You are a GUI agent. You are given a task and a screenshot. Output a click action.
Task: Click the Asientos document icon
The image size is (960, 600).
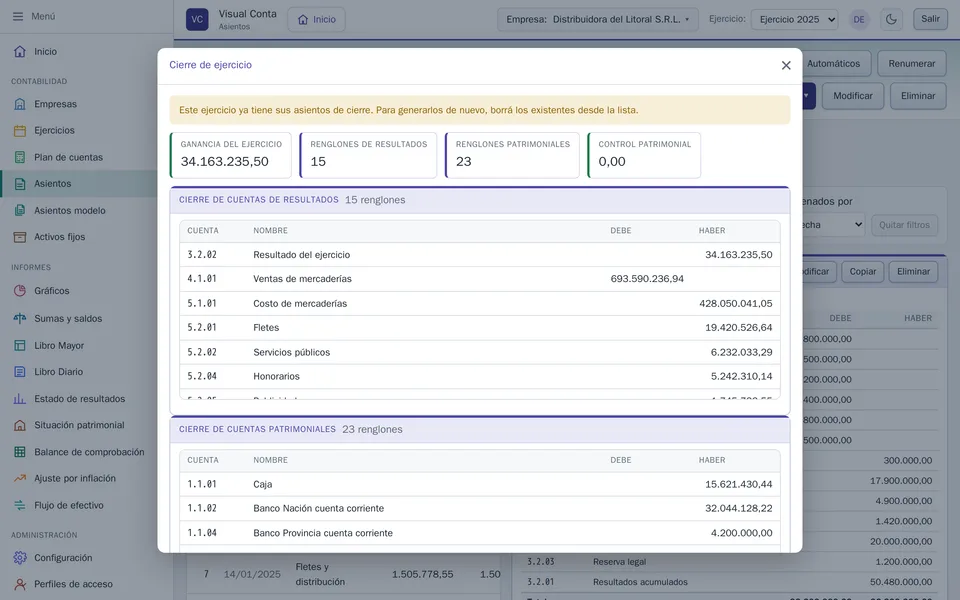[20, 184]
